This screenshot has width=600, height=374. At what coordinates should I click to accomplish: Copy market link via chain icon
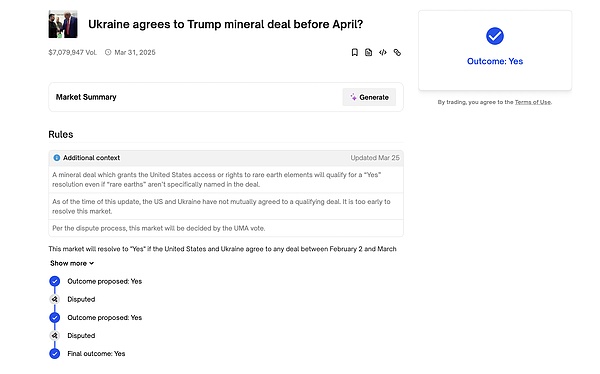tap(397, 52)
